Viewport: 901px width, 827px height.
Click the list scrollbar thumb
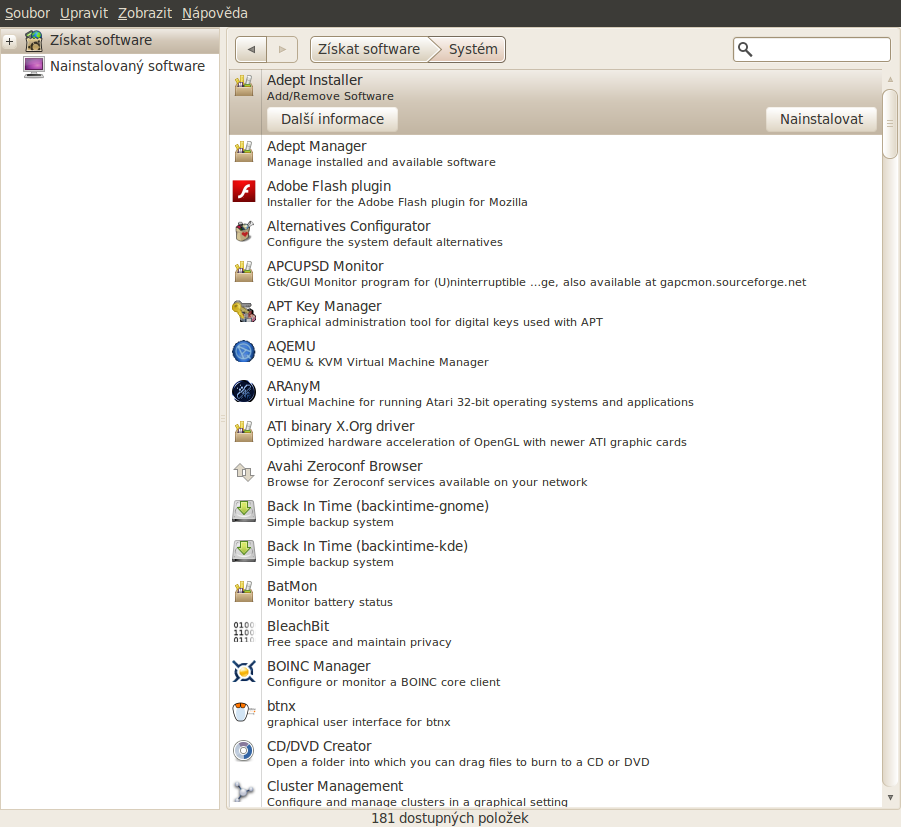coord(890,124)
